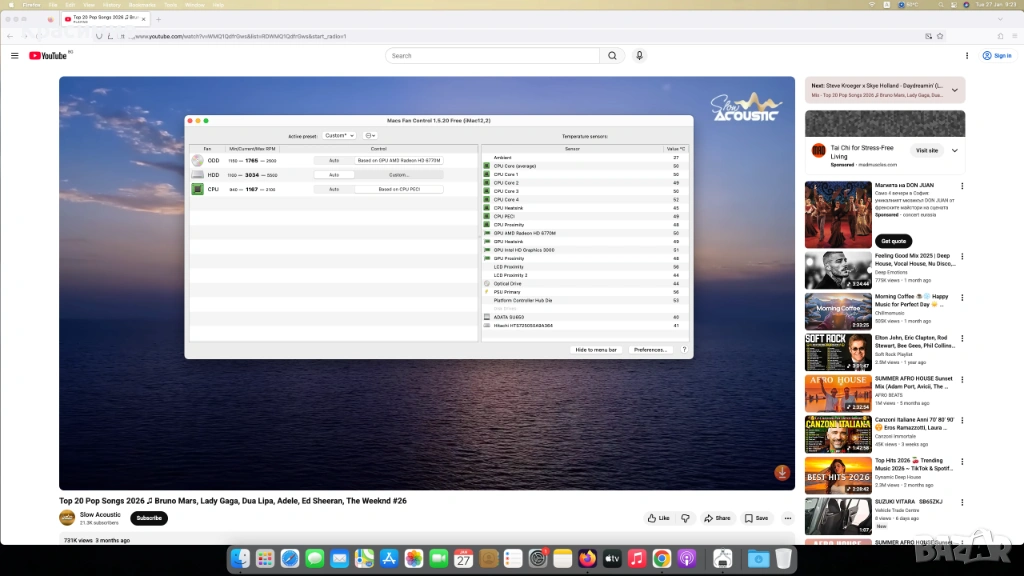Click the Hide to menu bar button
1024x576 pixels.
click(597, 350)
